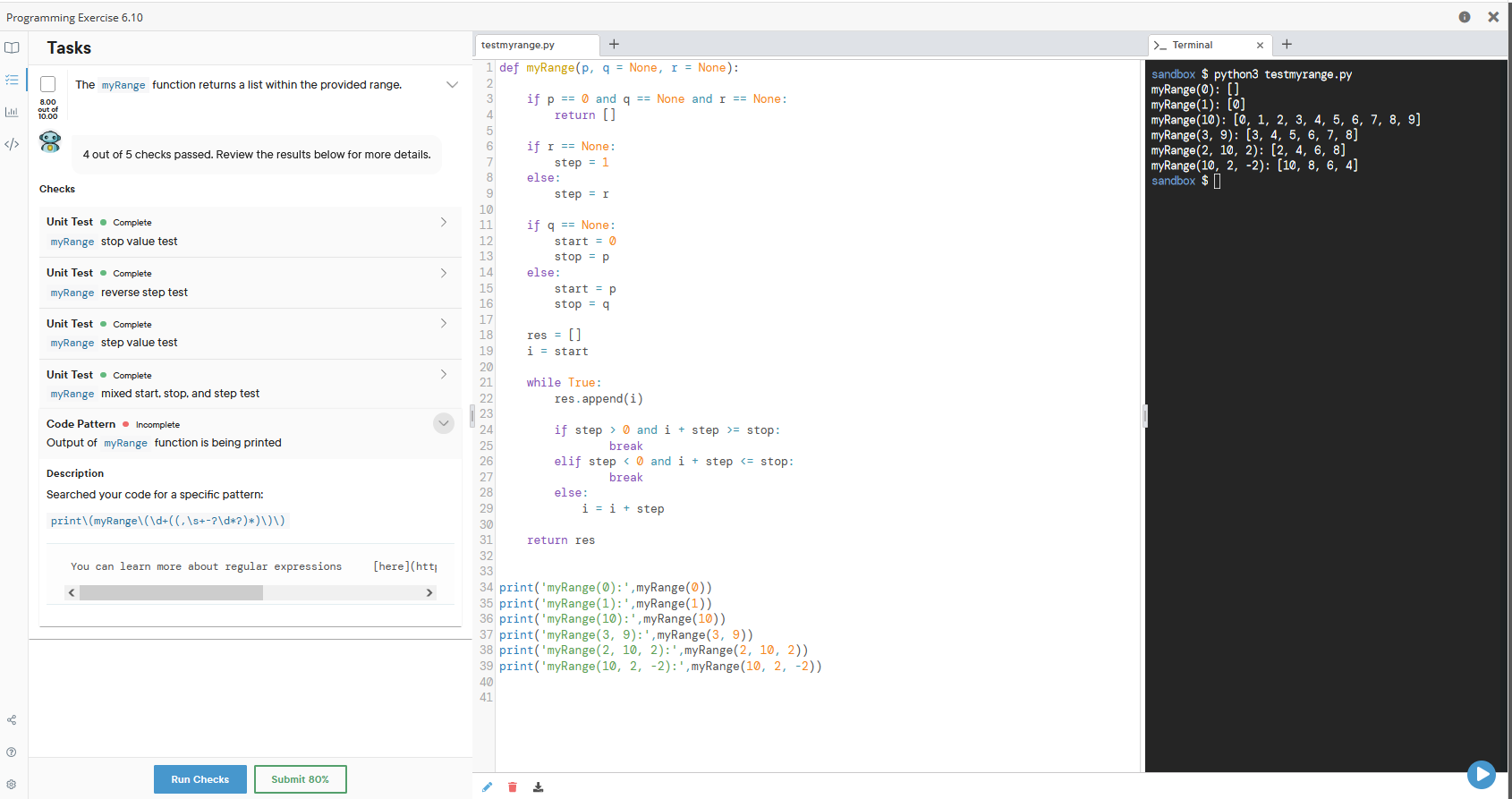Click the blue run play button
The image size is (1512, 799).
tap(1482, 774)
